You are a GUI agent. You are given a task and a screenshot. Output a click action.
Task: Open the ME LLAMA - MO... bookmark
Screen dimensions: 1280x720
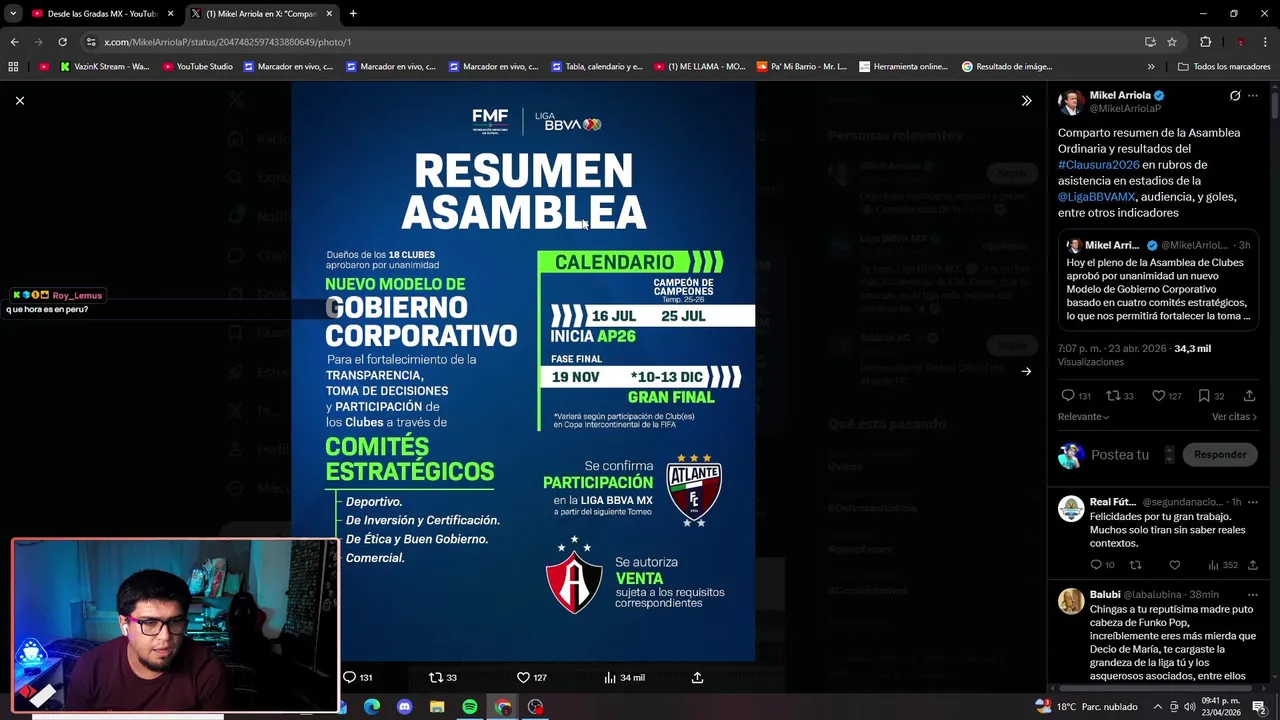[699, 67]
